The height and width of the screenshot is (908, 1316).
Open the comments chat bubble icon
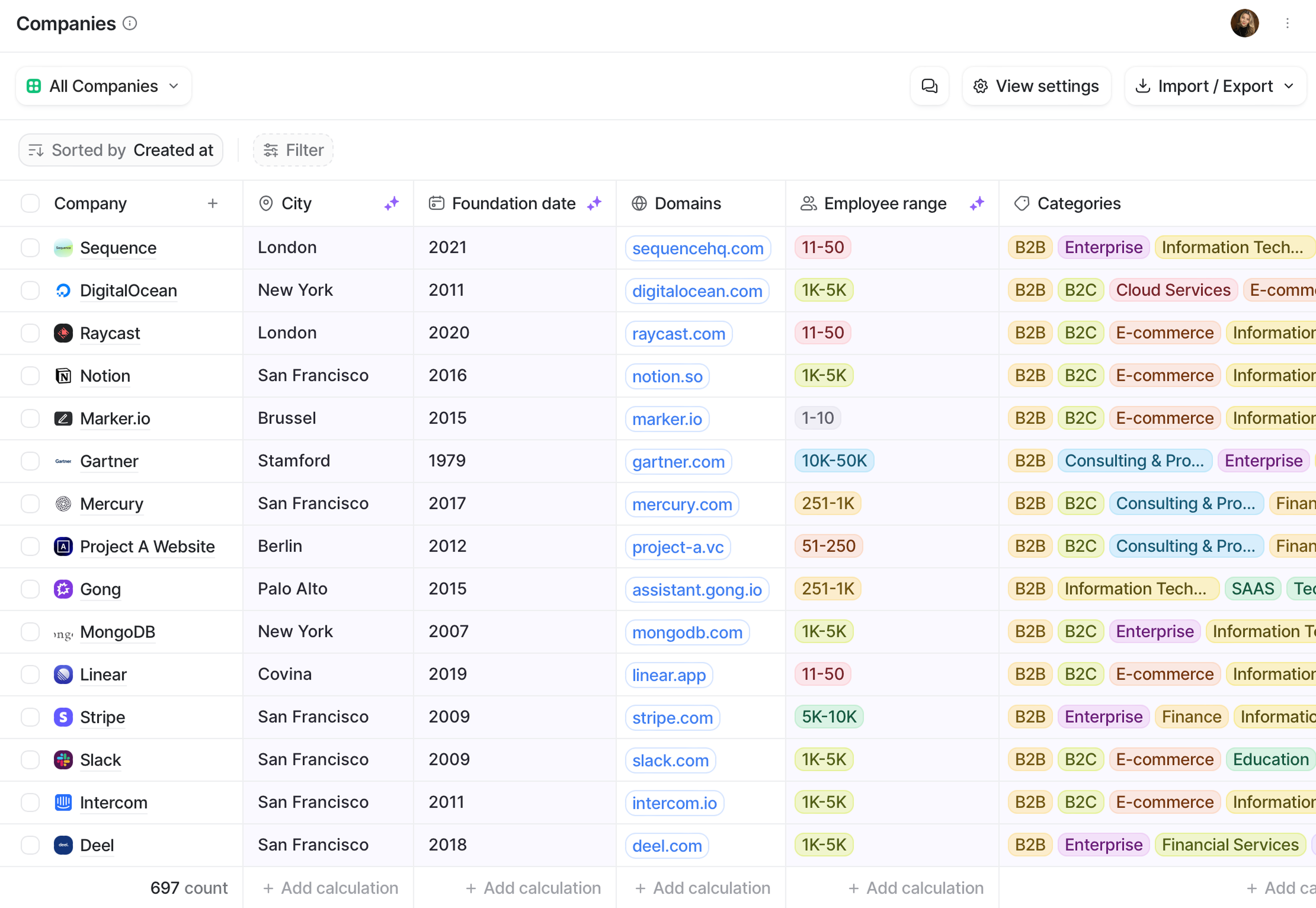(x=929, y=86)
